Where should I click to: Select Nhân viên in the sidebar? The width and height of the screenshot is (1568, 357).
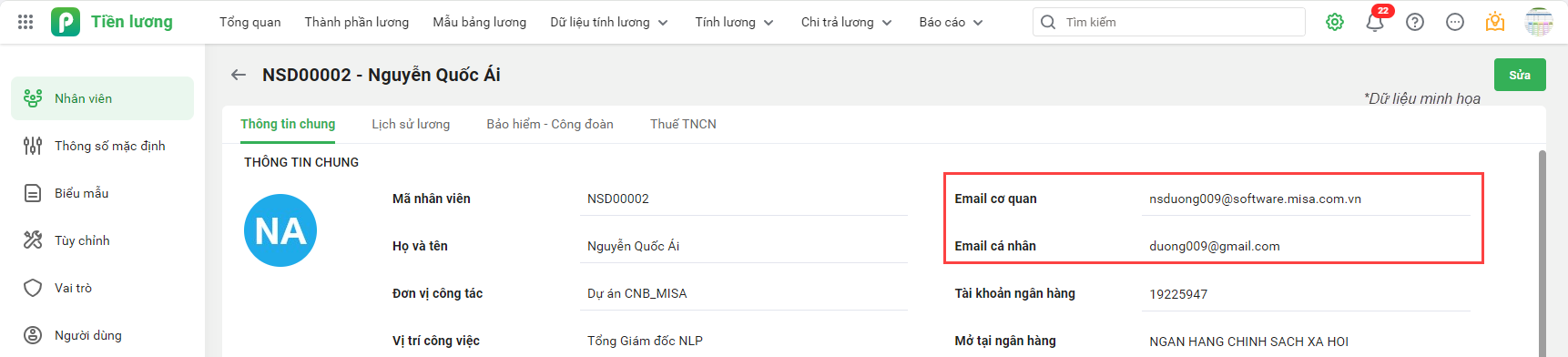[x=102, y=98]
